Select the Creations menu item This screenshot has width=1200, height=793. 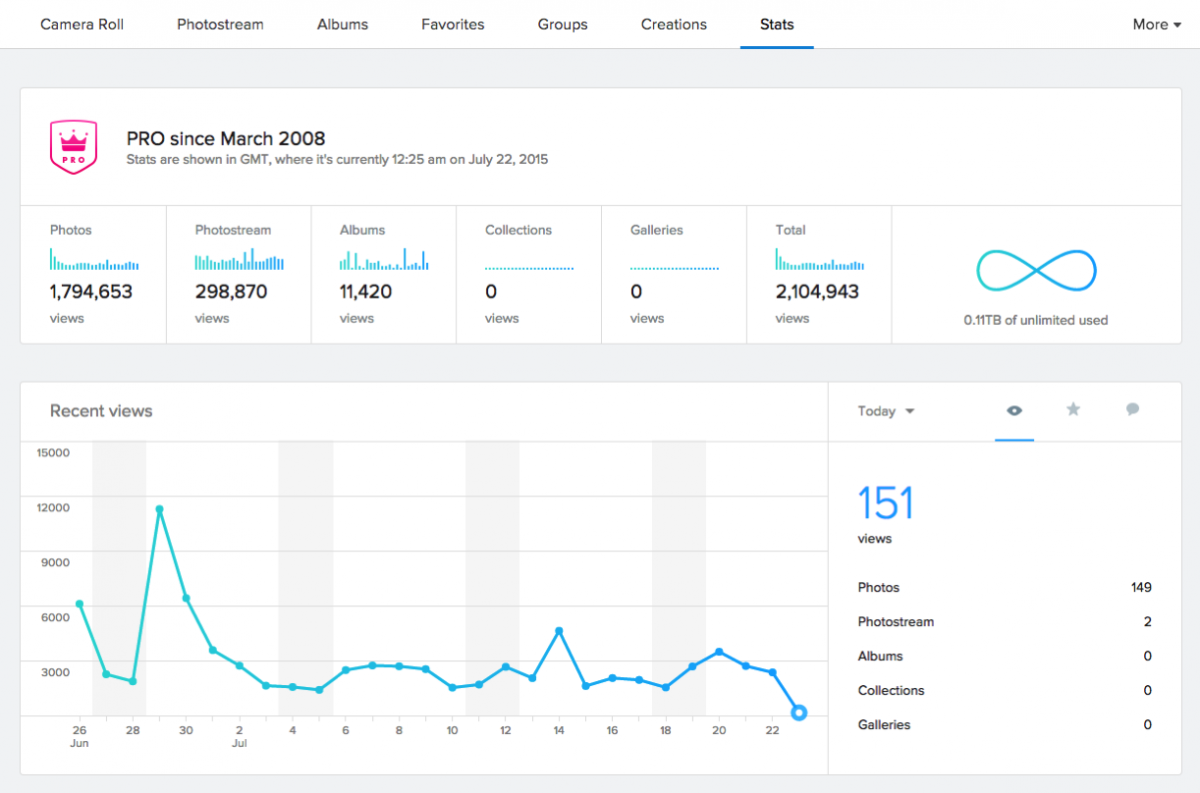pyautogui.click(x=673, y=24)
